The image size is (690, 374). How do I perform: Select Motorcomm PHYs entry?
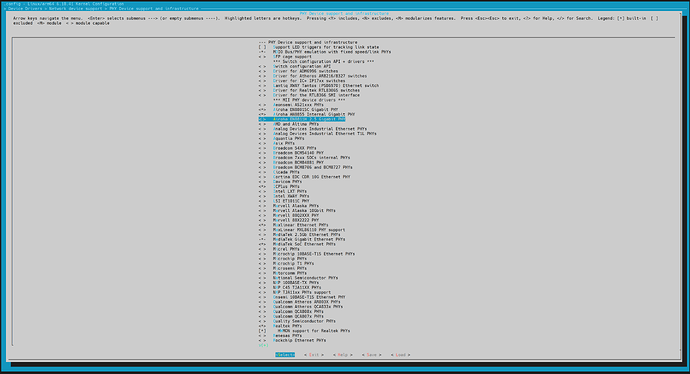pos(283,273)
